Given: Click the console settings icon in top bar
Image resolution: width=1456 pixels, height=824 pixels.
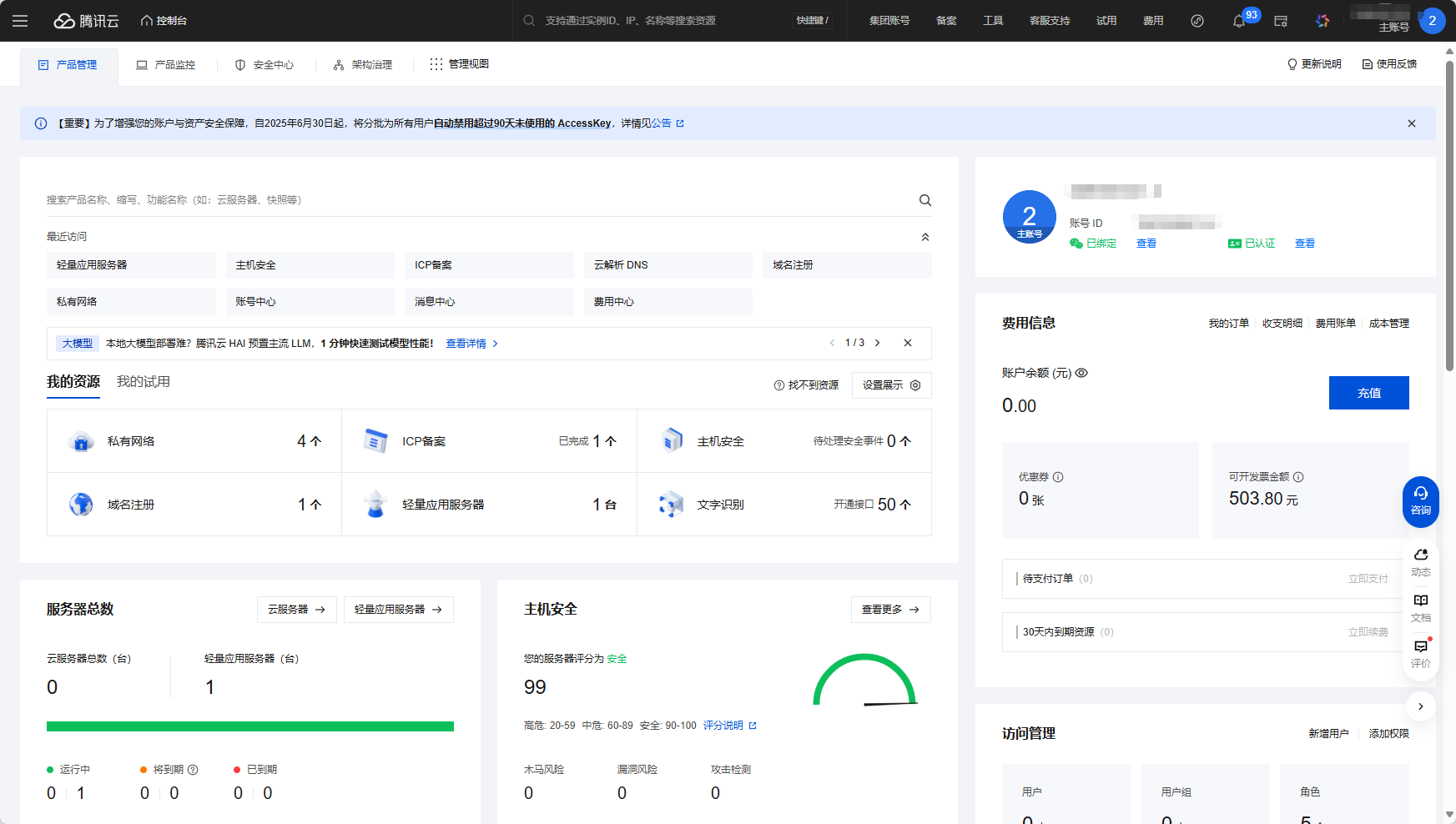Looking at the screenshot, I should click(x=1281, y=21).
